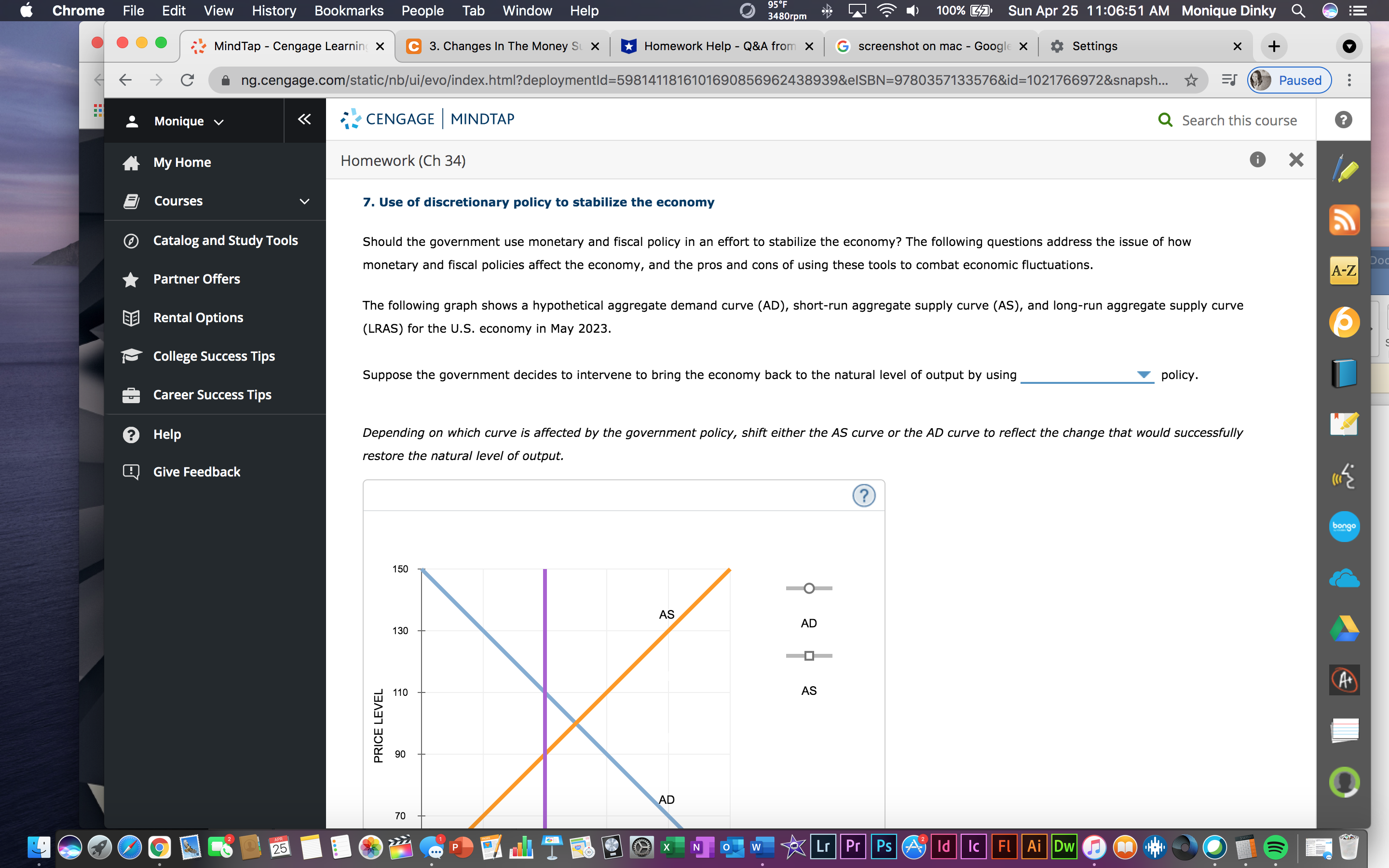Expand the Courses menu chevron

pyautogui.click(x=305, y=202)
